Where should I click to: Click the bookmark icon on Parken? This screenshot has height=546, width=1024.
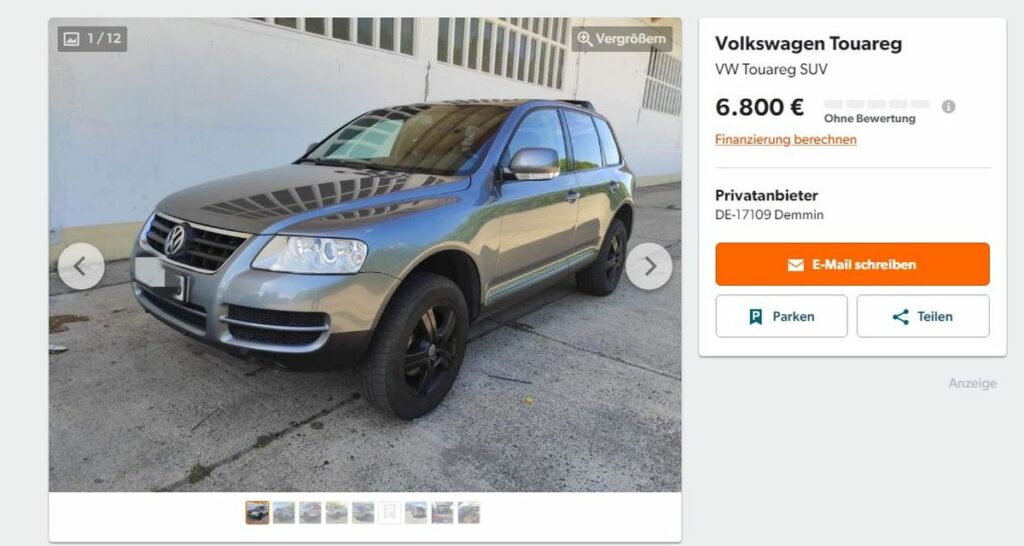point(756,317)
